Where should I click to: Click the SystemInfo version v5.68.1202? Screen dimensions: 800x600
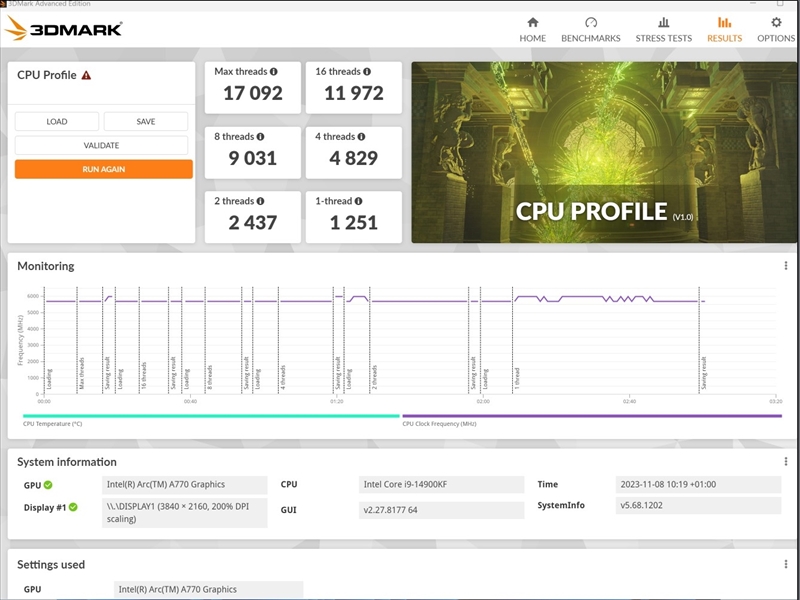(698, 505)
